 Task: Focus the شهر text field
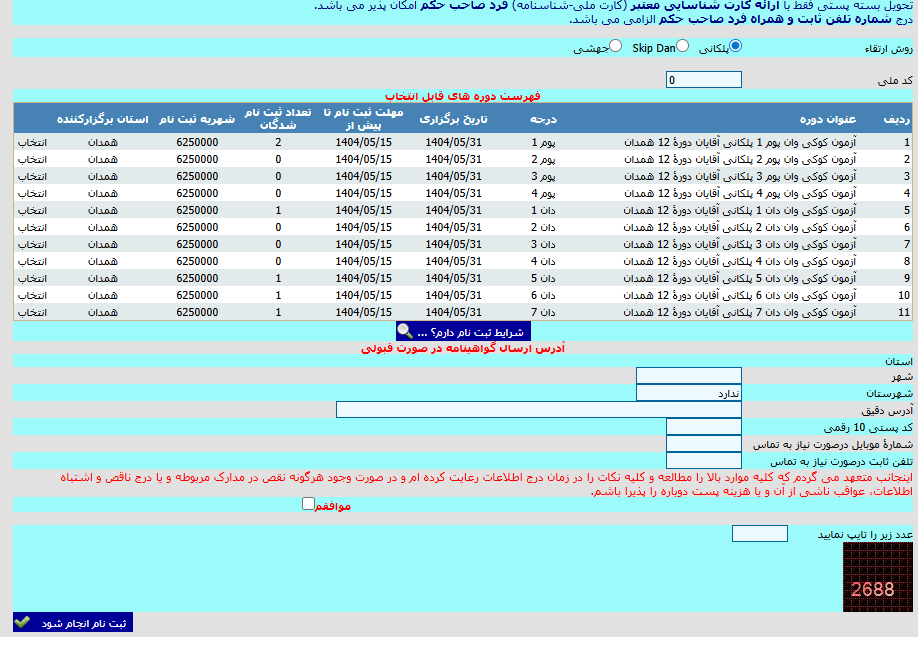[688, 375]
